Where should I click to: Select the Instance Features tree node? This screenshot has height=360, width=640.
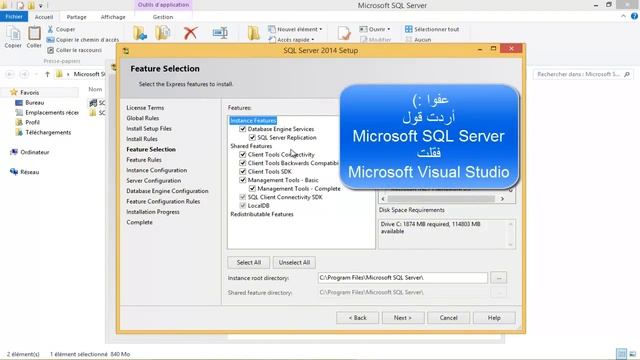tap(253, 120)
